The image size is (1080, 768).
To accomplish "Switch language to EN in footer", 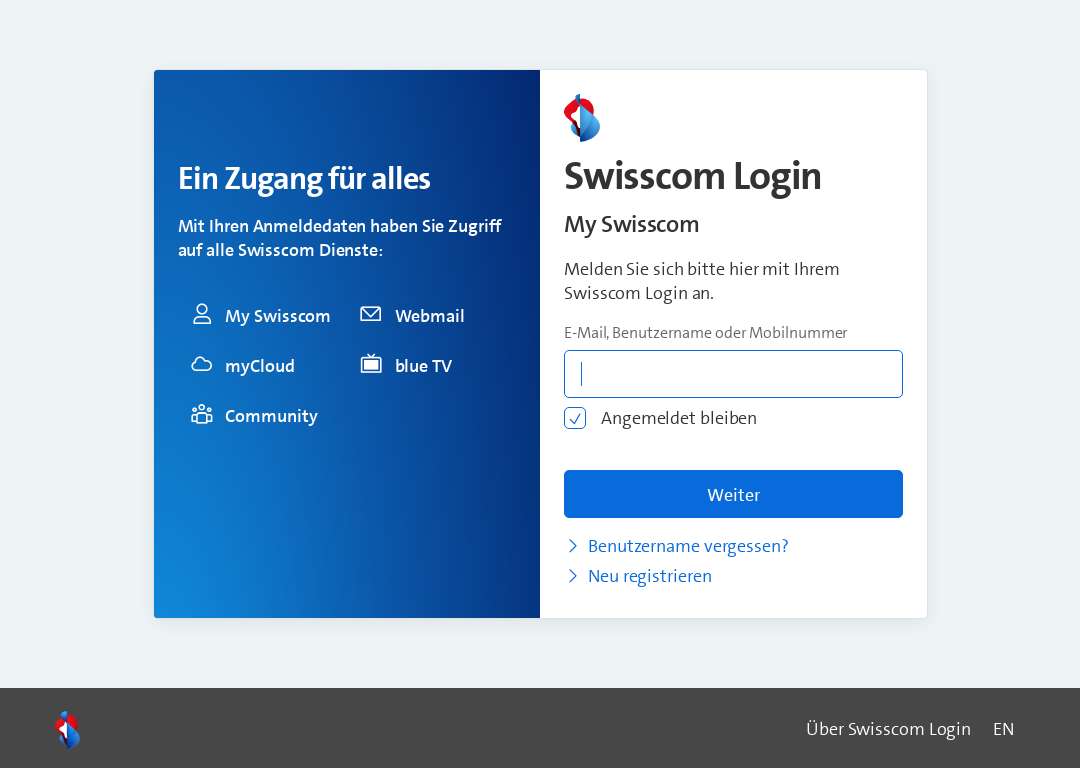I will (x=1004, y=729).
